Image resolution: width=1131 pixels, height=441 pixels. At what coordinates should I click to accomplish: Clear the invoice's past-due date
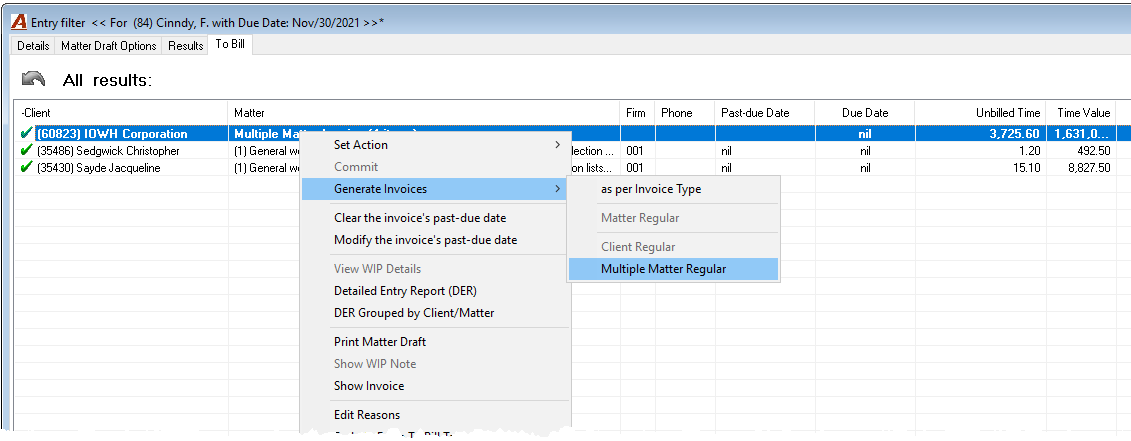pos(420,218)
